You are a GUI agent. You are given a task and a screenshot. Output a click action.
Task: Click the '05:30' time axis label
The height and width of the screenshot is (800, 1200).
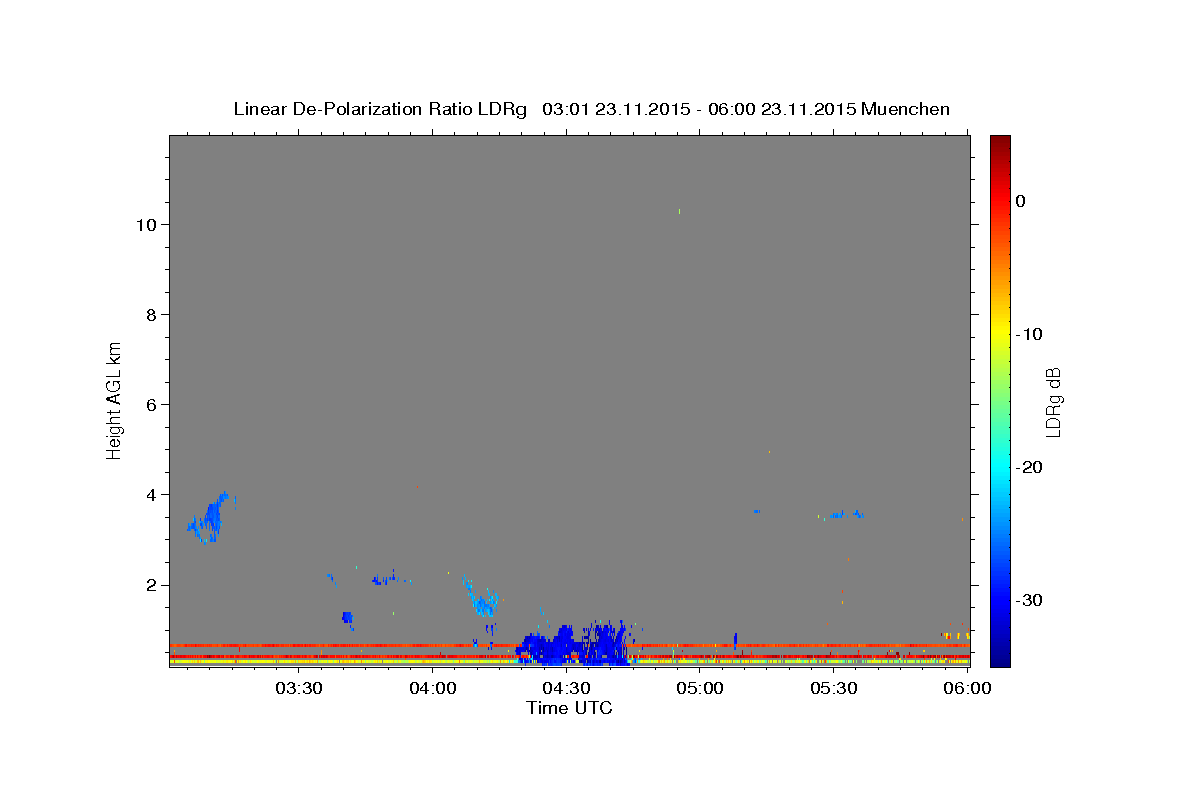[834, 688]
